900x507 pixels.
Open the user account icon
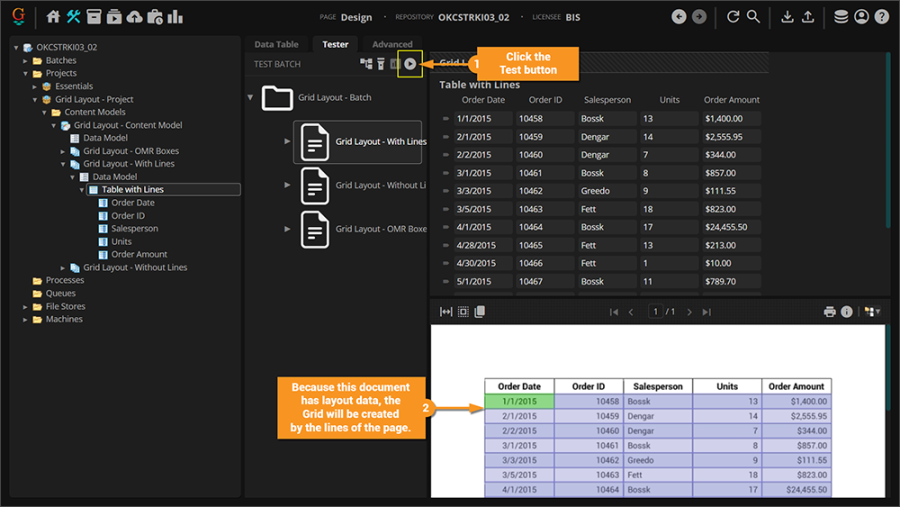click(x=861, y=17)
